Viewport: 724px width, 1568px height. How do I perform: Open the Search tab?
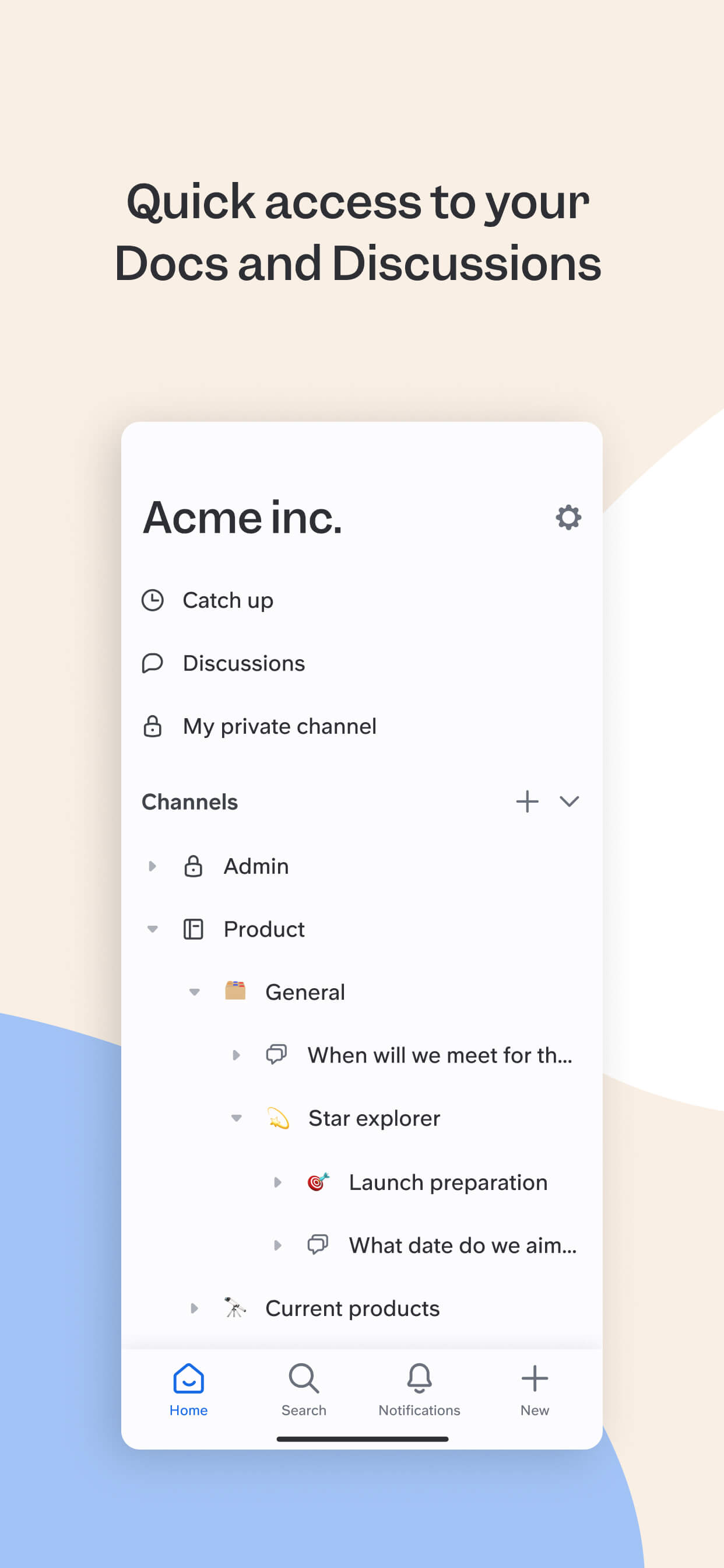pos(304,1389)
